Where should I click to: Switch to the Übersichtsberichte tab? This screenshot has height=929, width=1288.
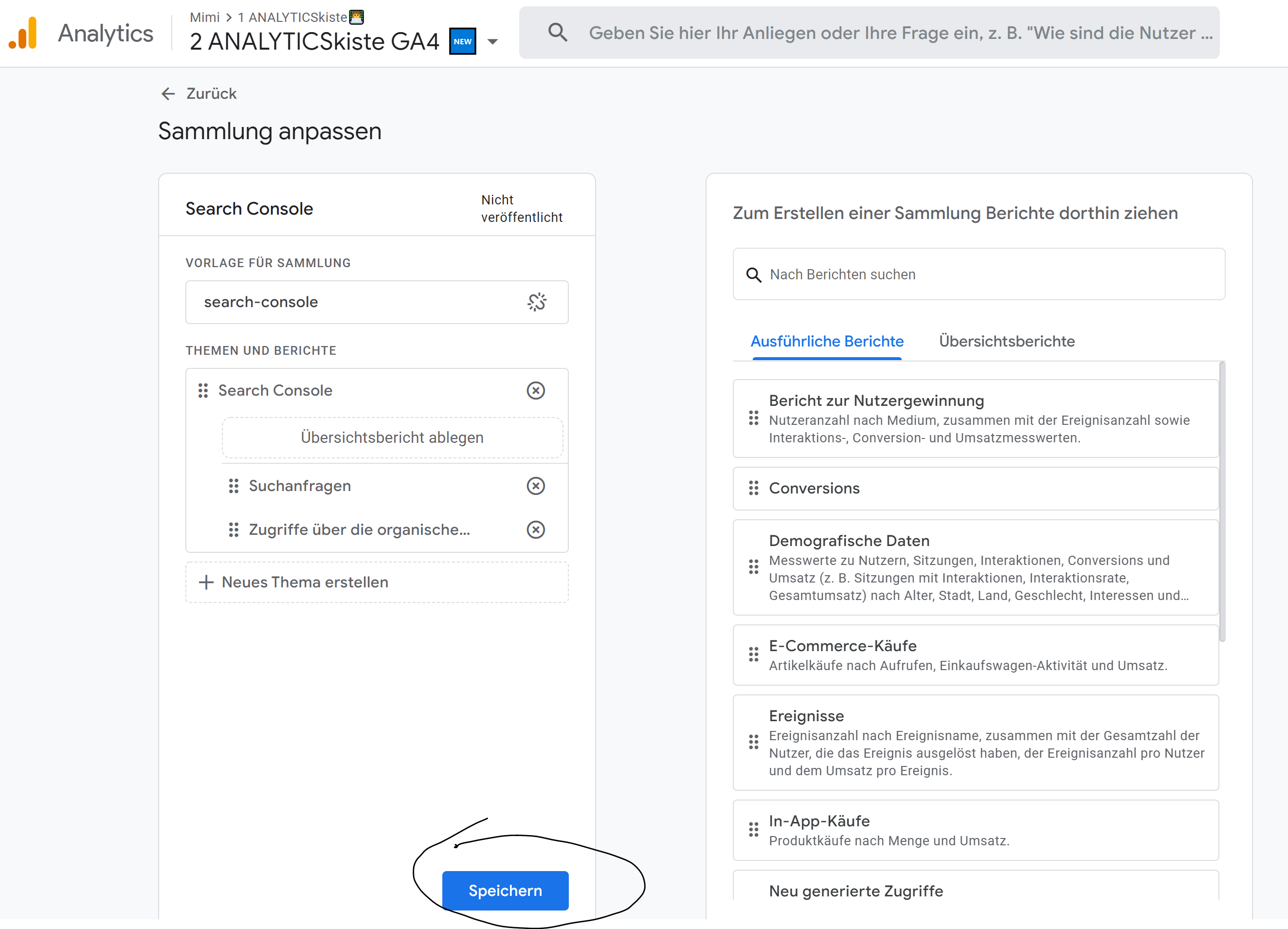point(1006,341)
